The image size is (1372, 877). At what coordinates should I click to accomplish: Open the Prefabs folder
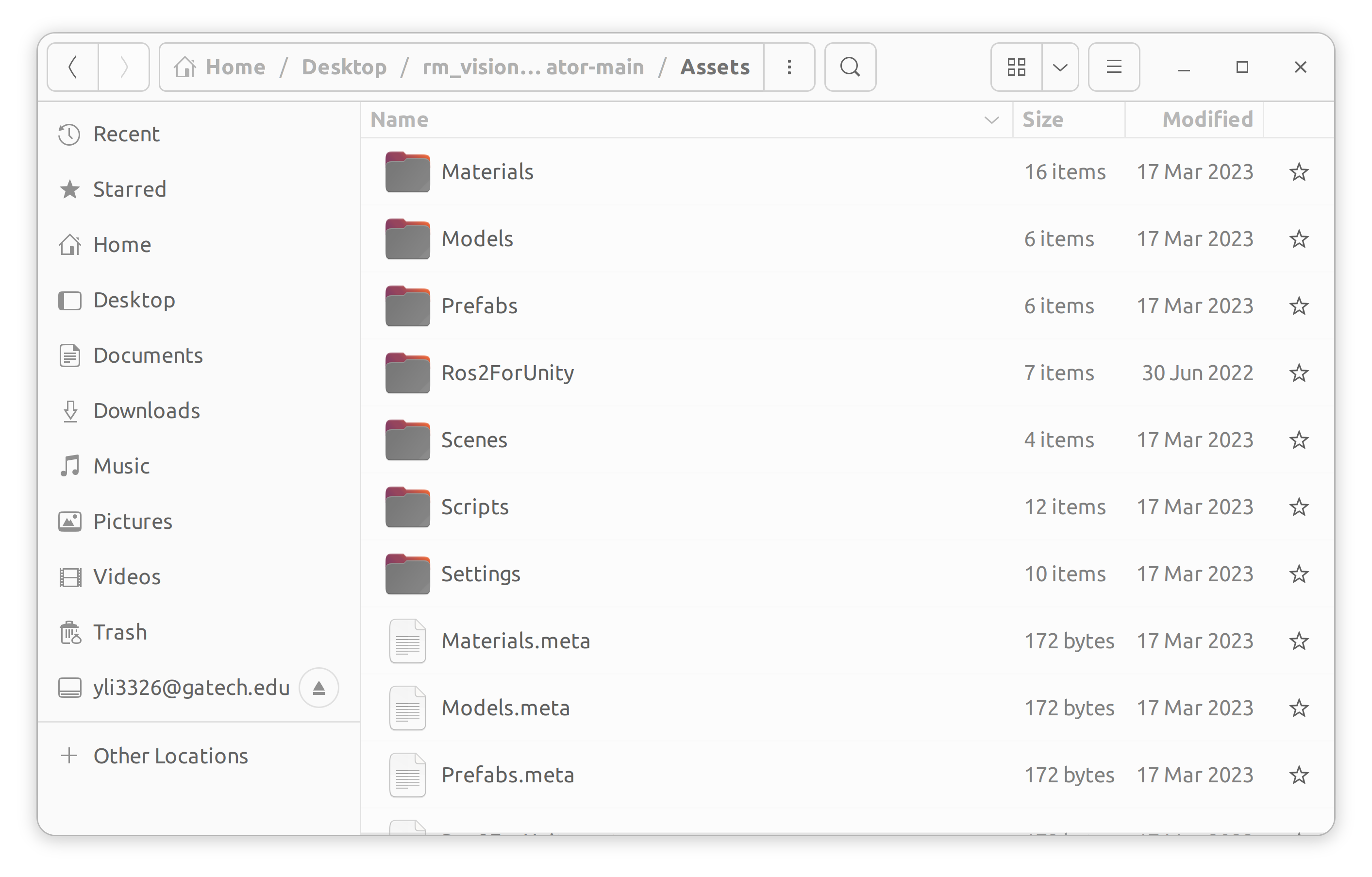point(479,305)
